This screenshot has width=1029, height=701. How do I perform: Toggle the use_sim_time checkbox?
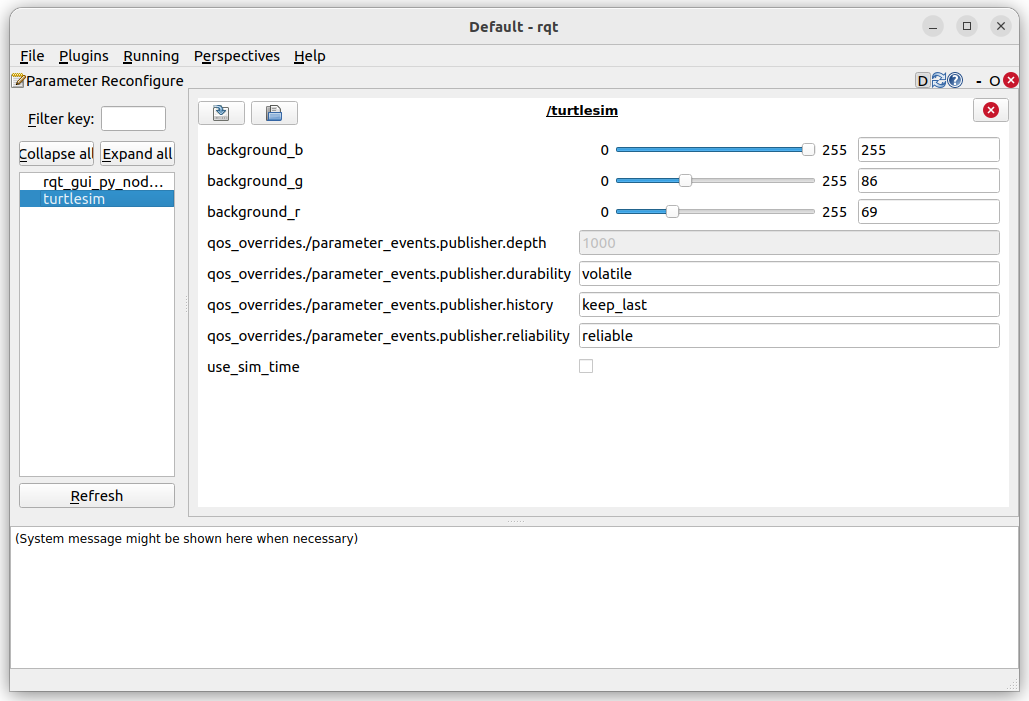click(x=586, y=366)
